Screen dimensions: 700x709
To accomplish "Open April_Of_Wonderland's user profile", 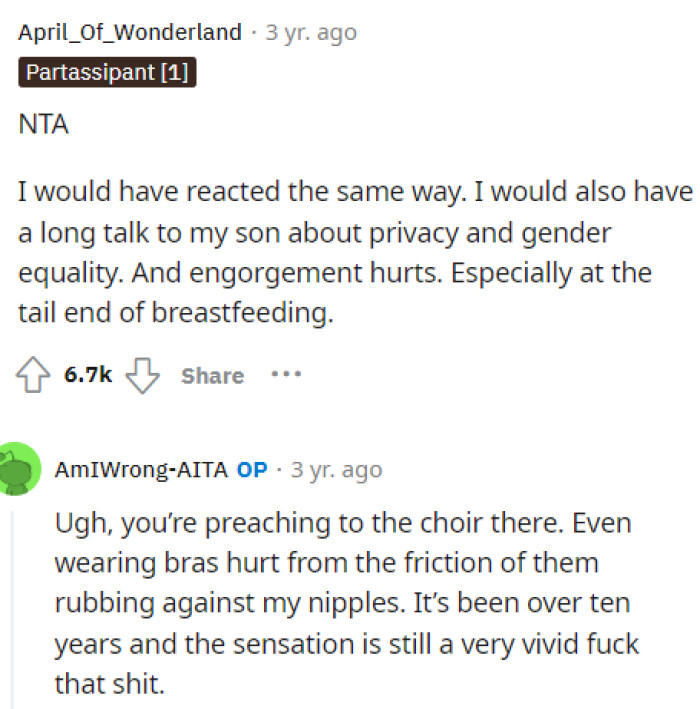I will coord(130,32).
